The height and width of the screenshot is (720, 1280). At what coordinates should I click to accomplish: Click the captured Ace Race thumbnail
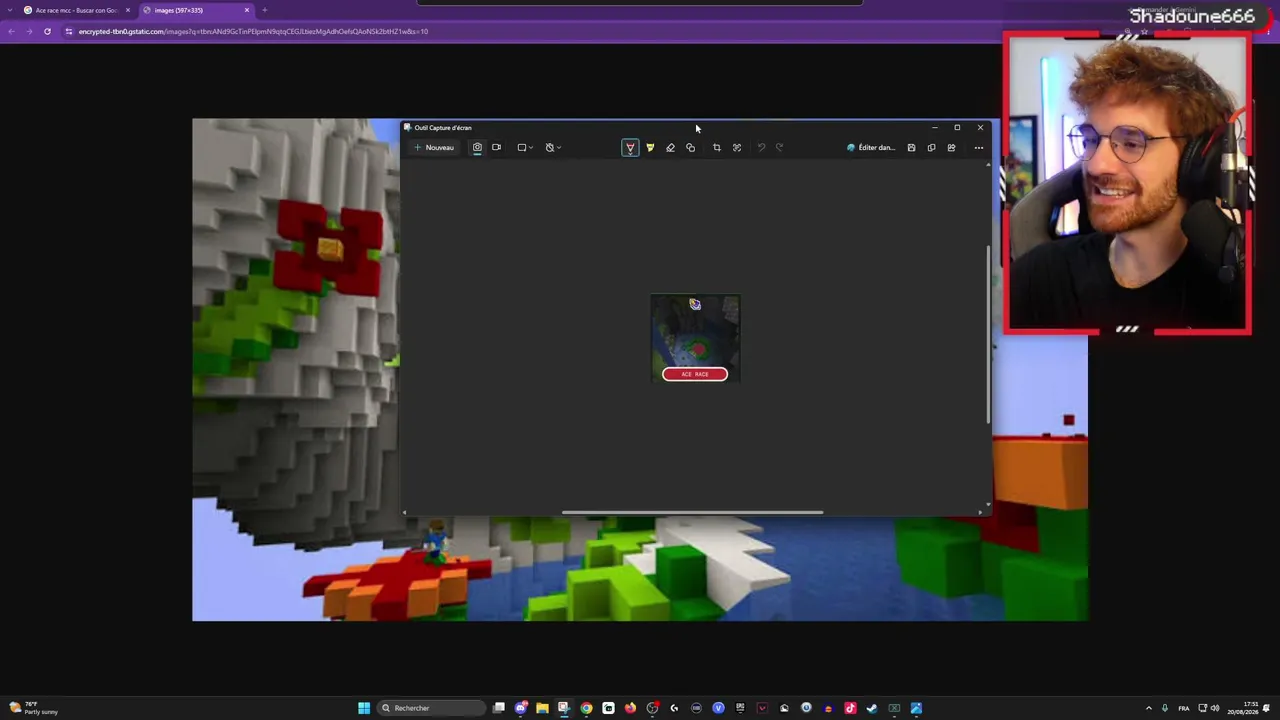[695, 338]
